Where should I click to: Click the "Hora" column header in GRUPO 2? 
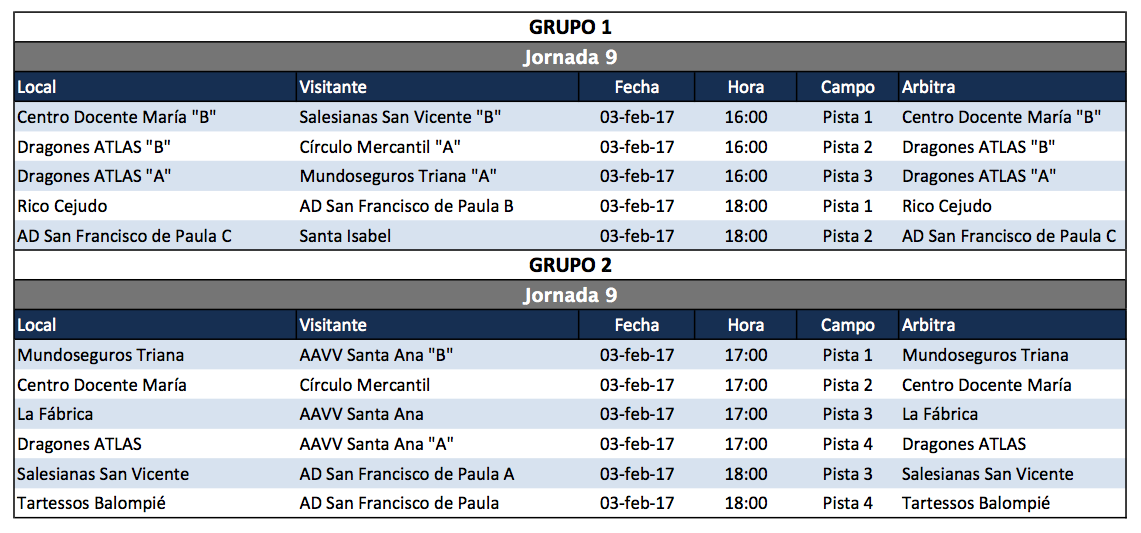coord(746,325)
